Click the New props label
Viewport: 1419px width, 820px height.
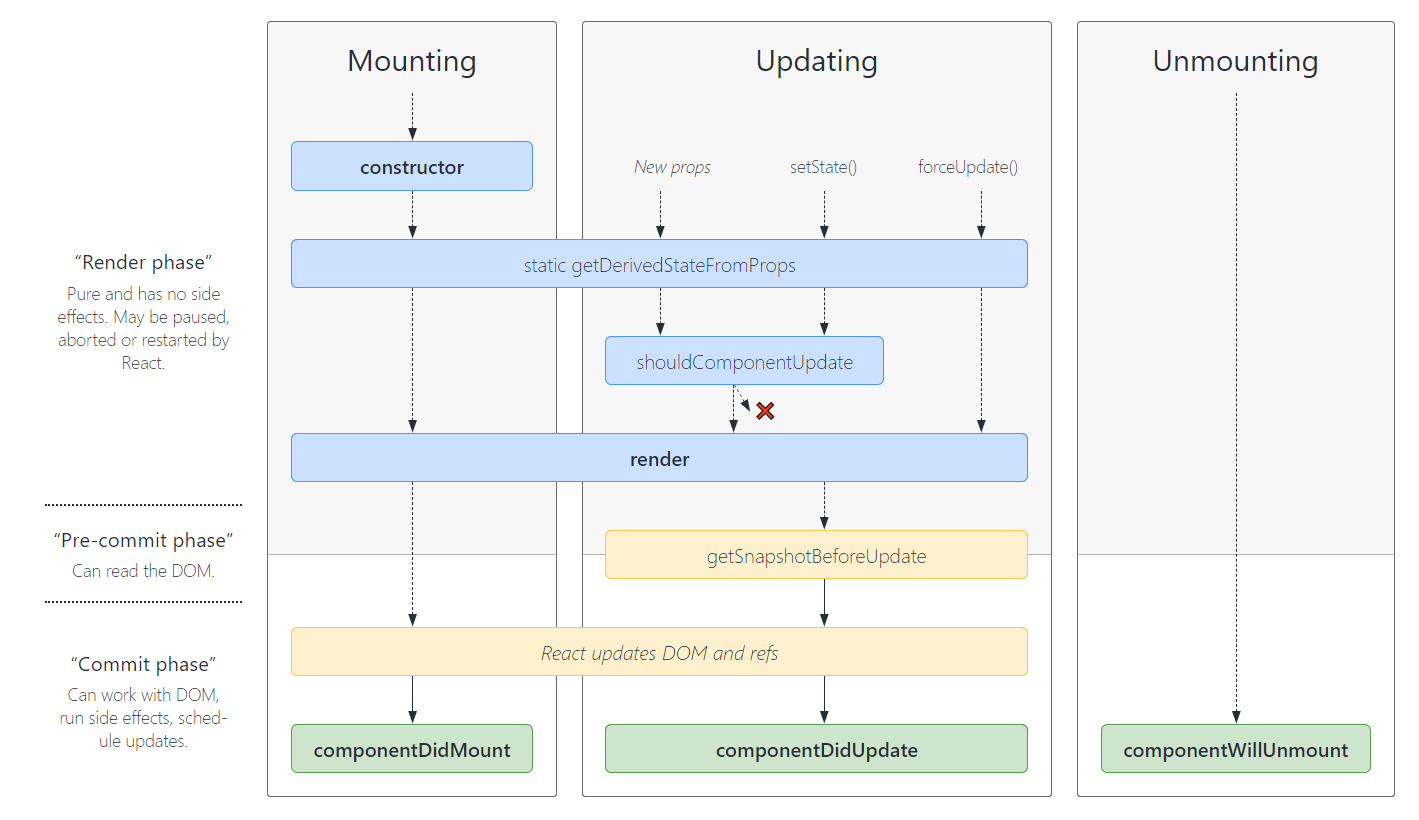672,167
